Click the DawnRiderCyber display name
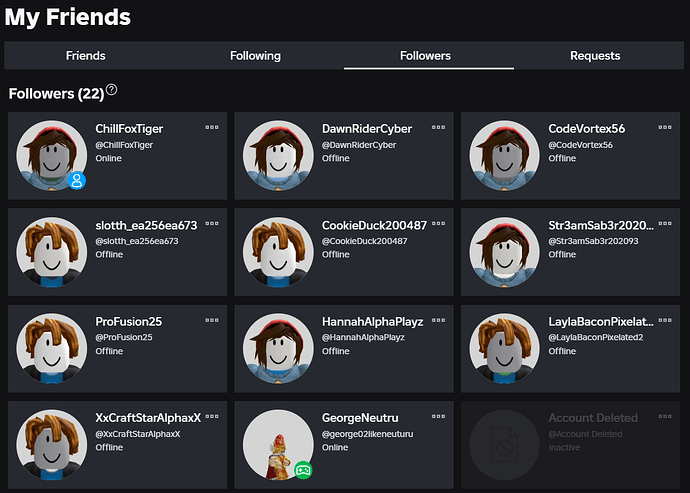690x493 pixels. tap(367, 129)
